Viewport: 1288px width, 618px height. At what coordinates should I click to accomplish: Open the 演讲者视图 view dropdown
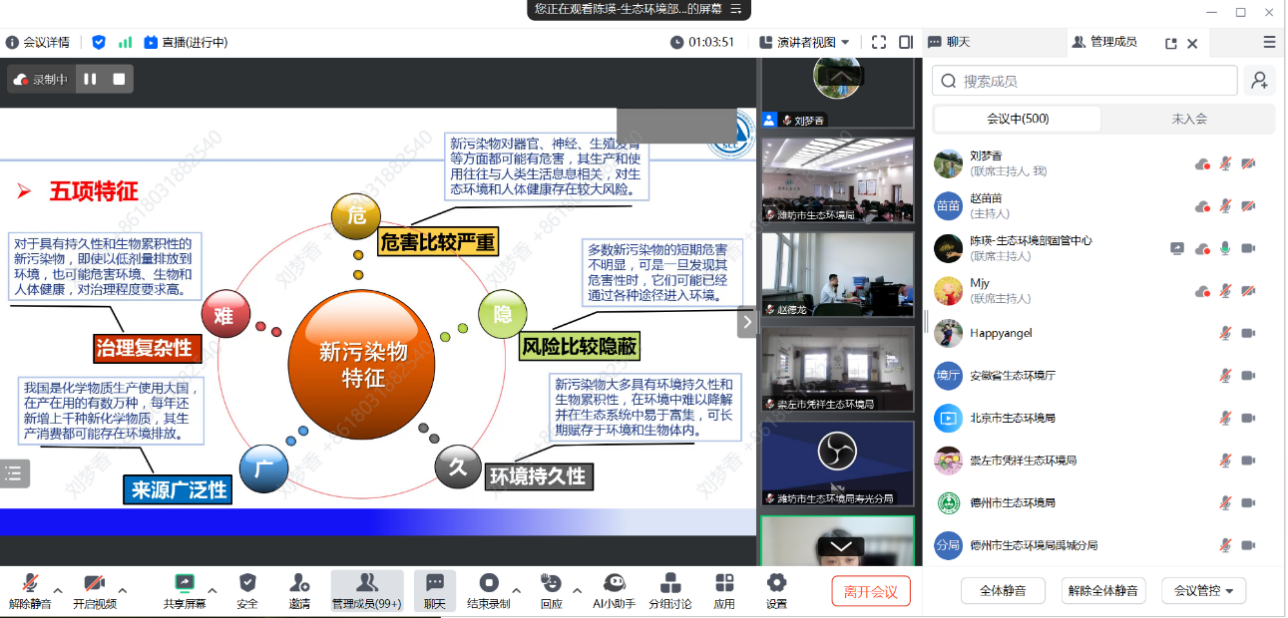click(x=805, y=42)
